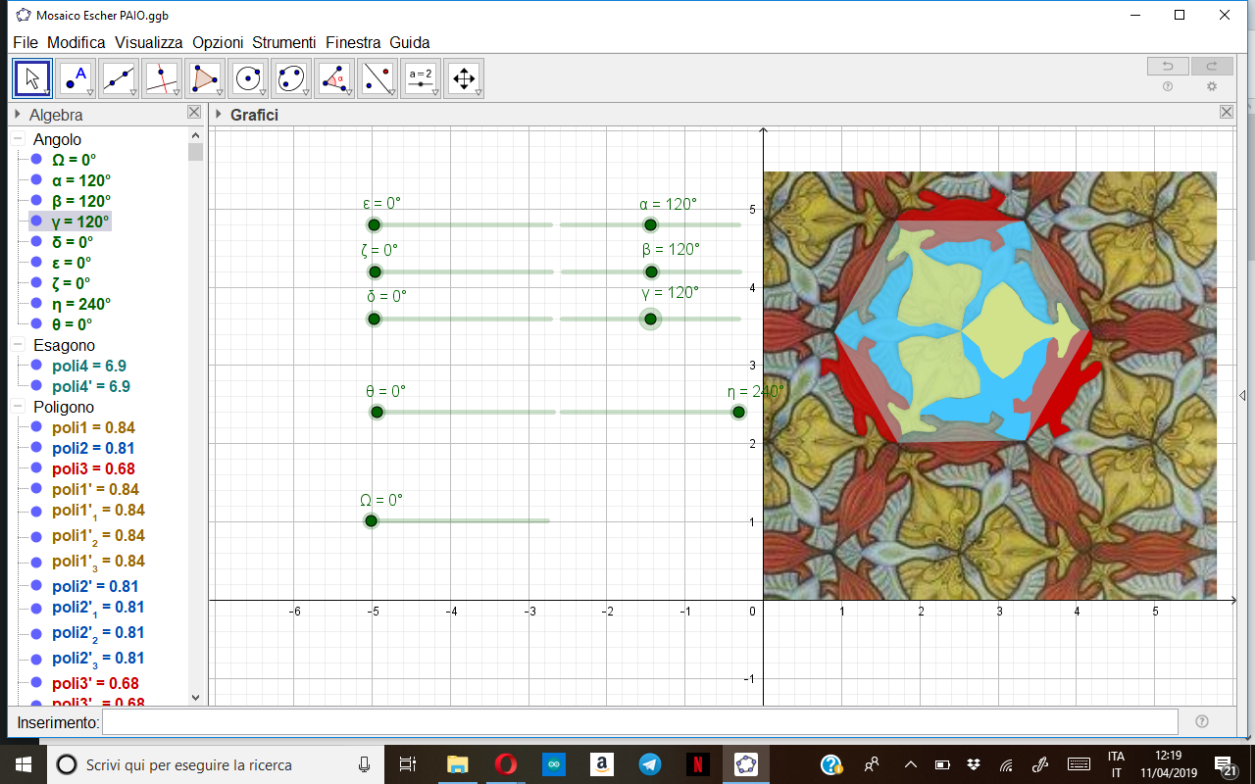Open the Opzioni menu
The width and height of the screenshot is (1255, 784).
pyautogui.click(x=218, y=42)
